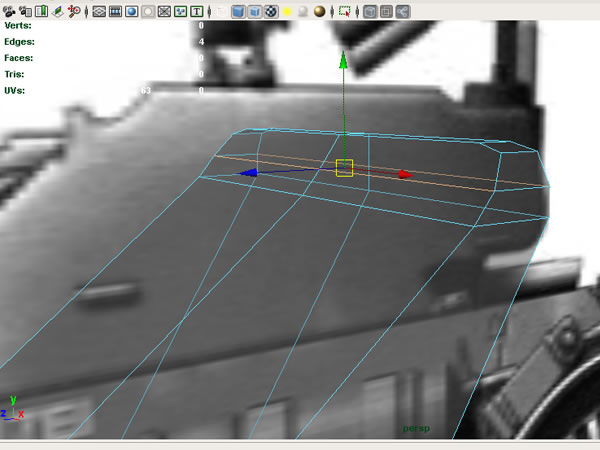600x450 pixels.
Task: Toggle Wireframe on Shaded cube icon
Action: click(x=254, y=11)
